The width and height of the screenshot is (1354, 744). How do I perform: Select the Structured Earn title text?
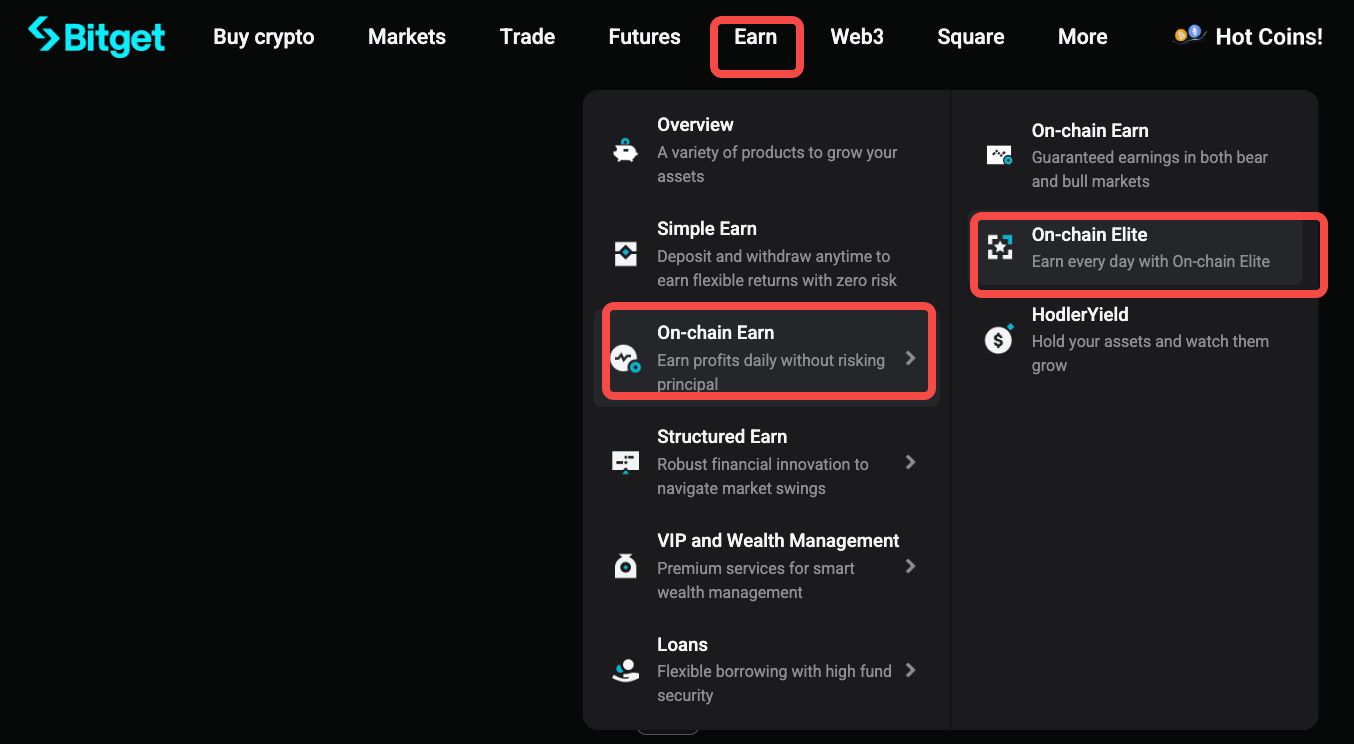[722, 437]
